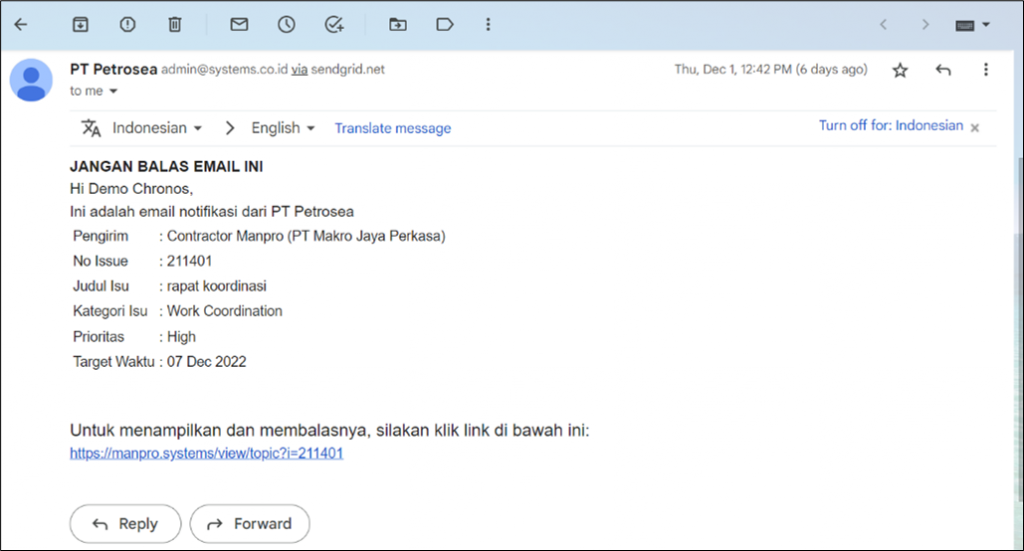Image resolution: width=1024 pixels, height=551 pixels.
Task: Click the priority value 'High'
Action: pyautogui.click(x=182, y=337)
